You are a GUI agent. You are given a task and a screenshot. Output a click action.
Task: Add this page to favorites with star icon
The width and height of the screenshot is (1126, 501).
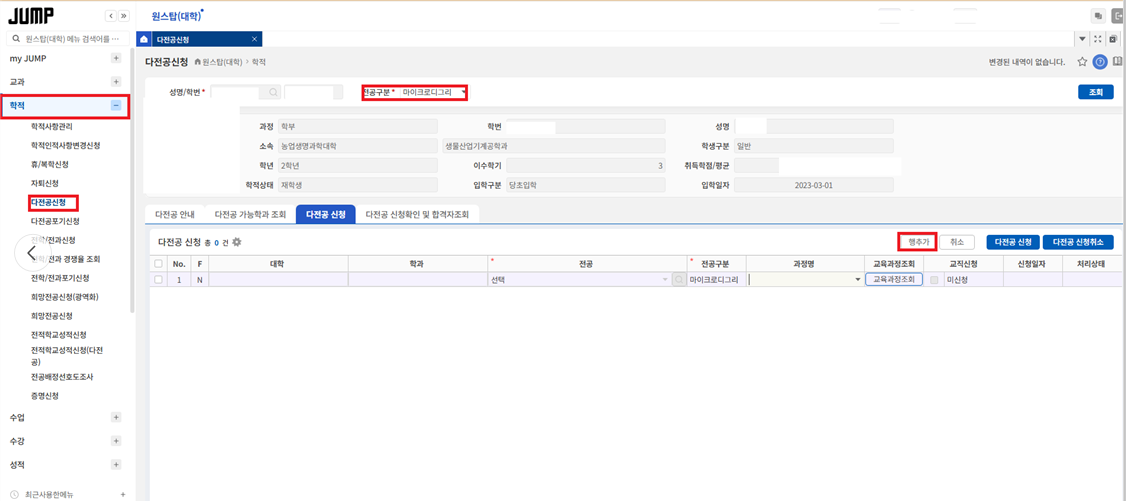point(1082,62)
